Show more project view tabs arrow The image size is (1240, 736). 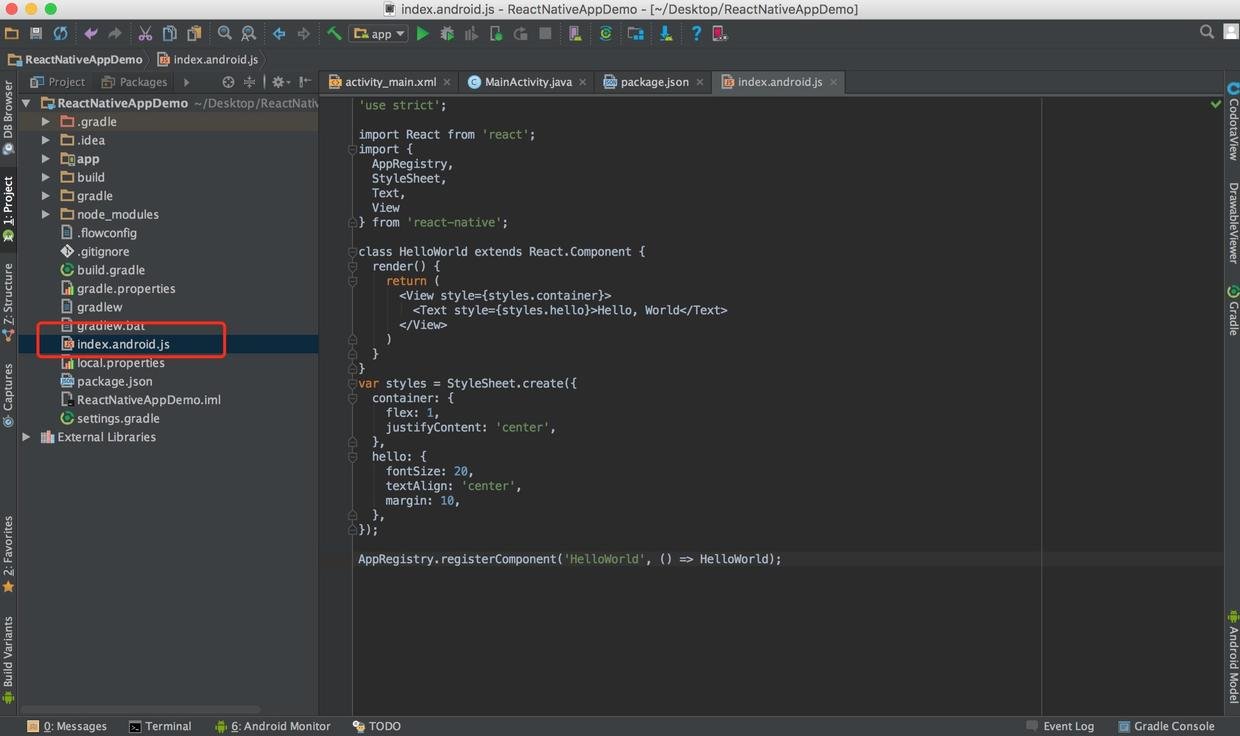186,82
